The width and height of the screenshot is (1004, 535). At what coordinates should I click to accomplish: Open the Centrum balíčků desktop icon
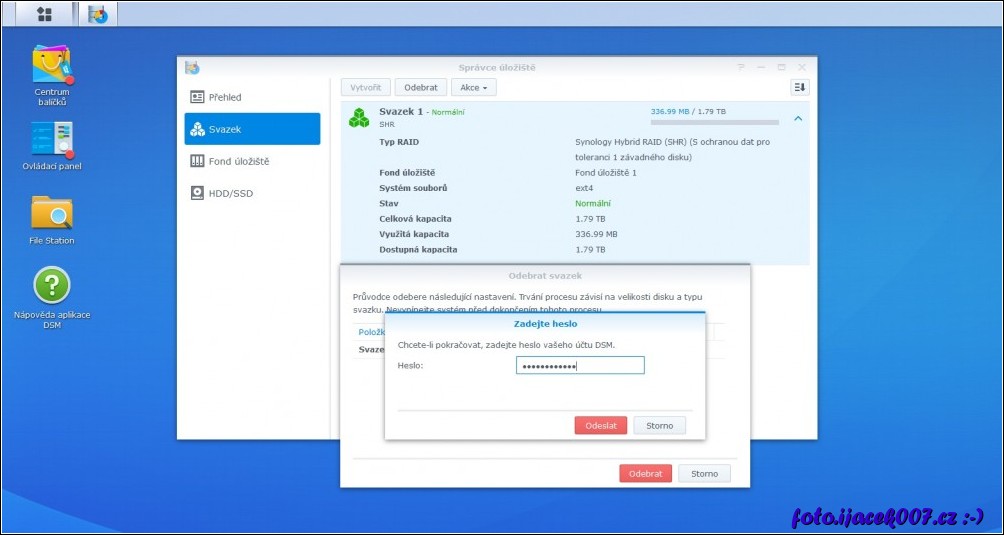[x=52, y=65]
